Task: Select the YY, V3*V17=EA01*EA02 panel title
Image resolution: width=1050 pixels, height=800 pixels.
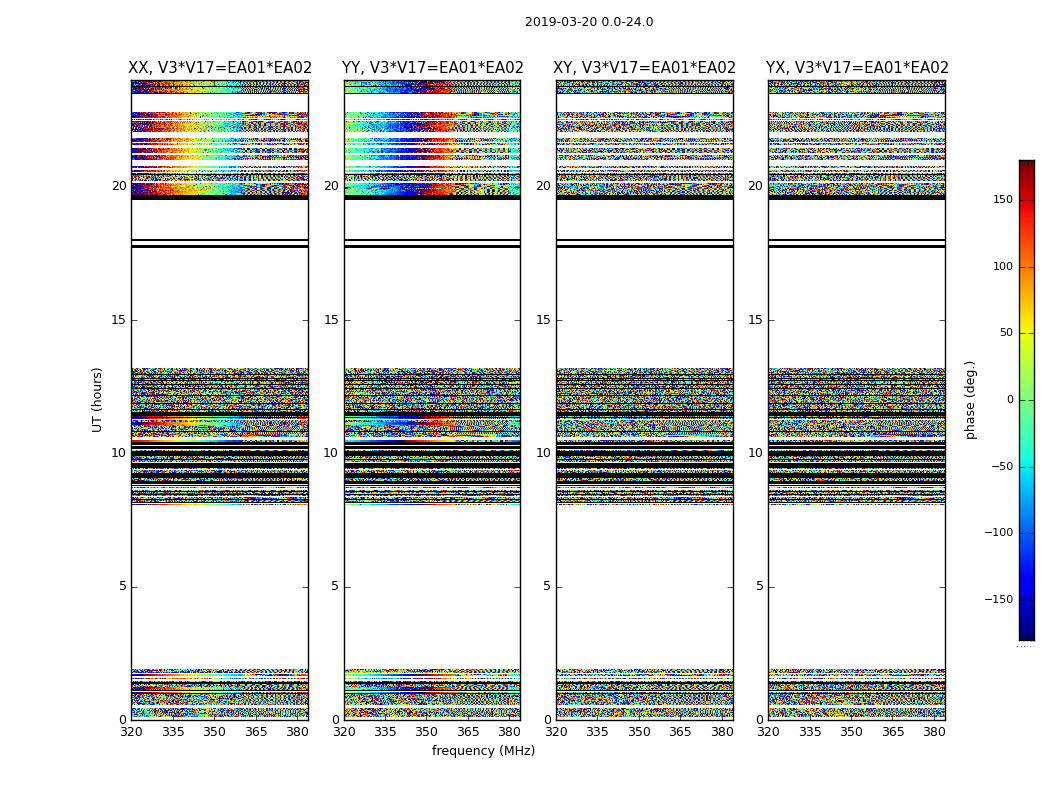Action: coord(433,68)
